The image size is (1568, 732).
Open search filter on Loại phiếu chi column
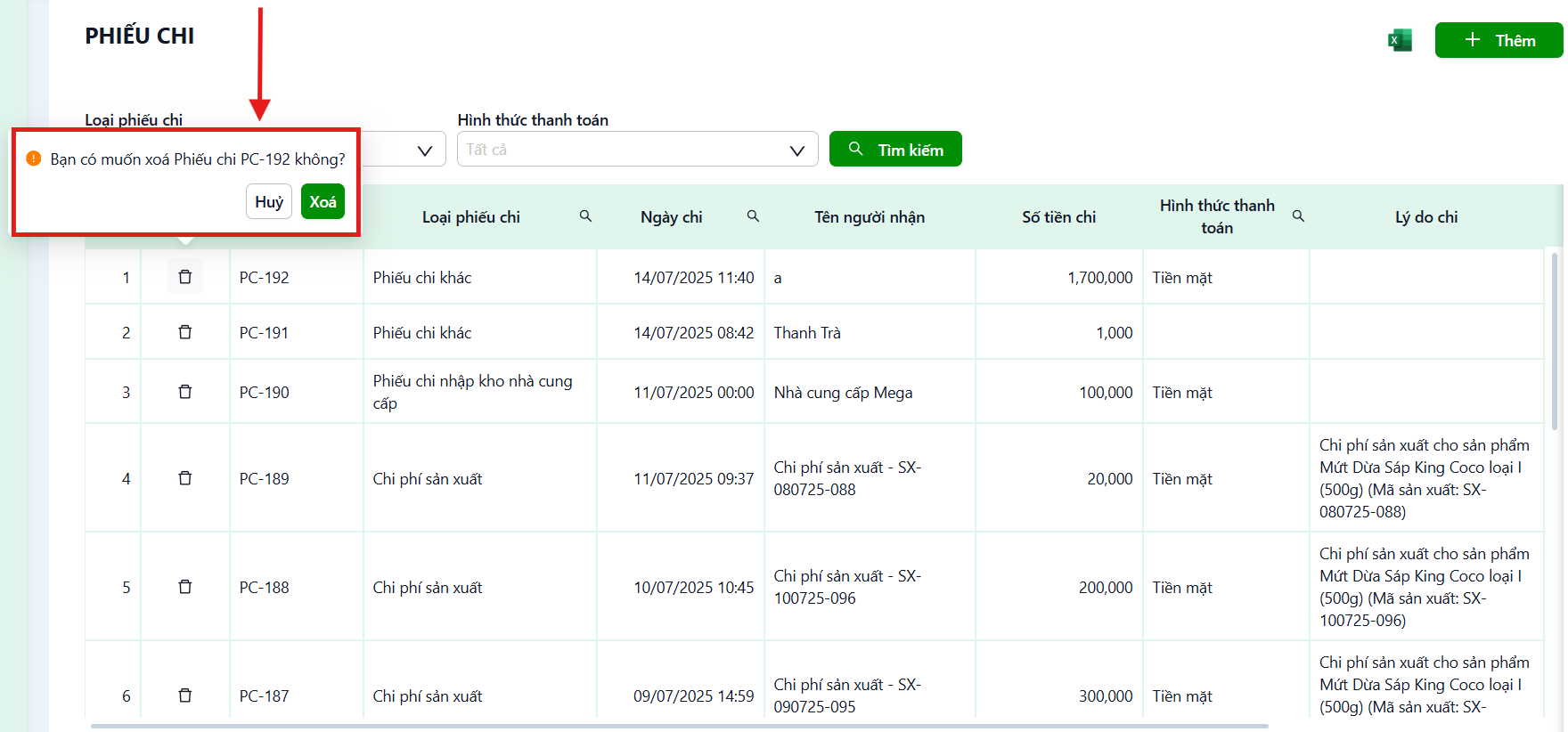click(x=585, y=216)
